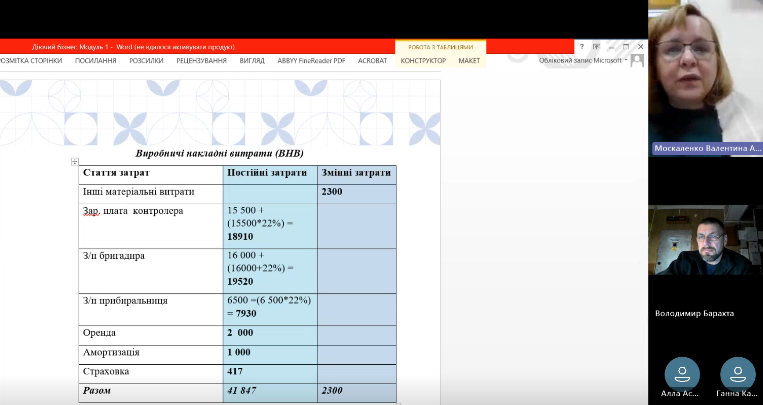Select Алла participant avatar icon
763x405 pixels.
point(681,372)
